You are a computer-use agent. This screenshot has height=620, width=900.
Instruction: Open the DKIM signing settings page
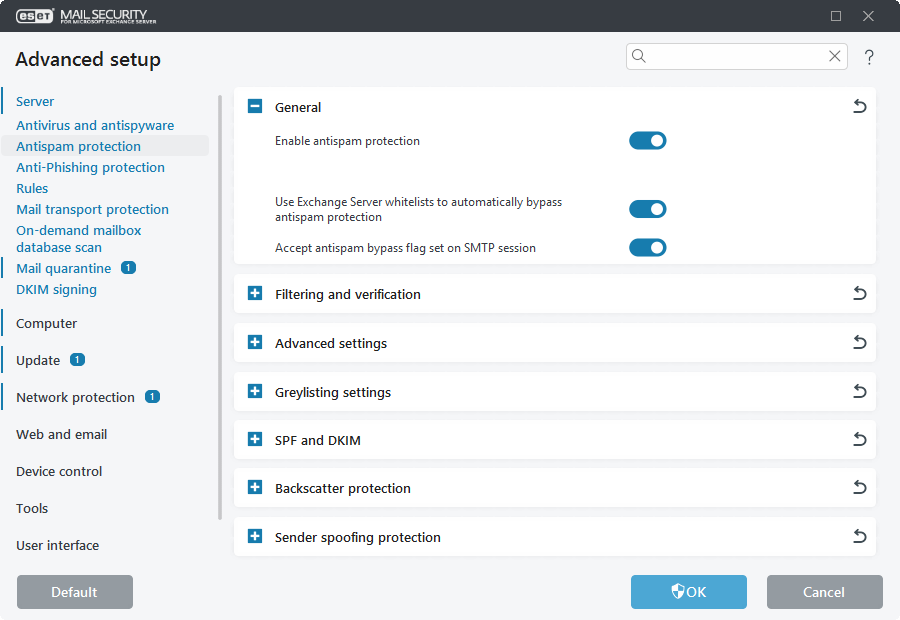[56, 289]
